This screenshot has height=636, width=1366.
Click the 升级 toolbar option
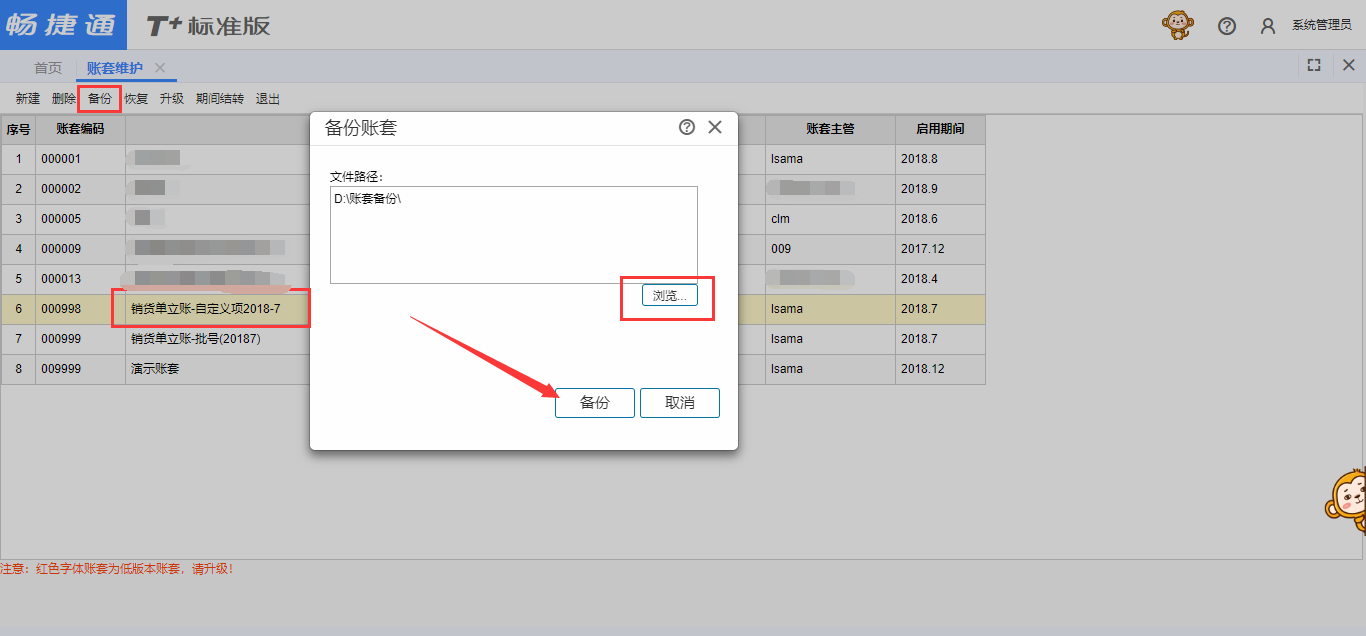click(x=172, y=99)
